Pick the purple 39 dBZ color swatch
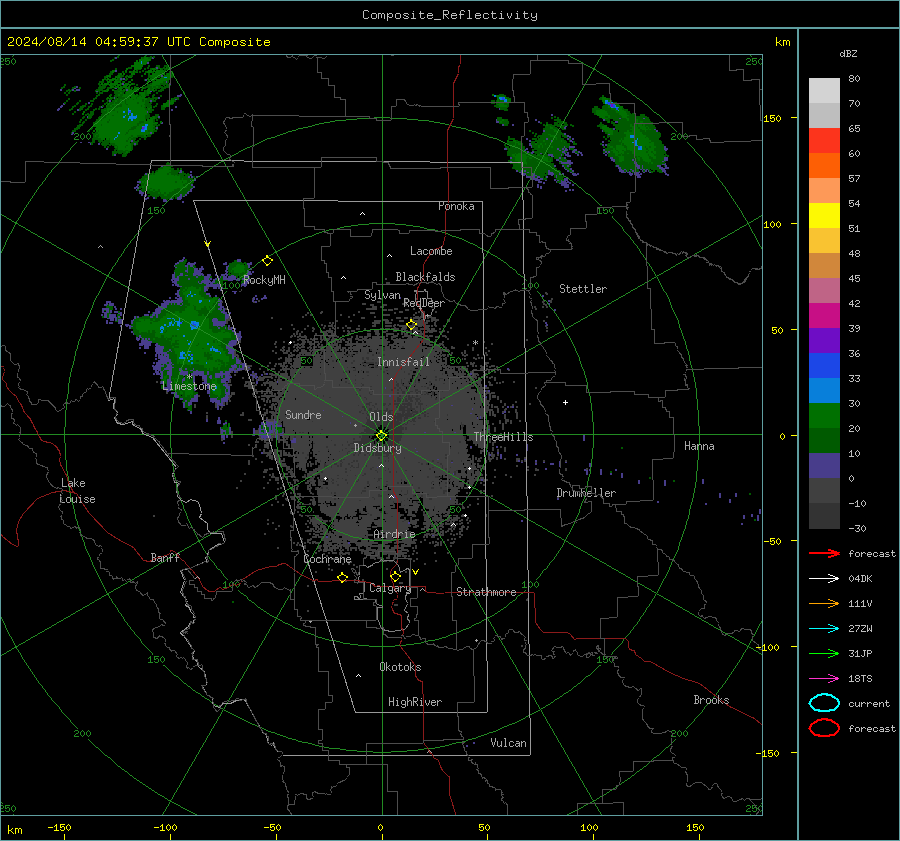Viewport: 900px width, 841px height. 824,340
